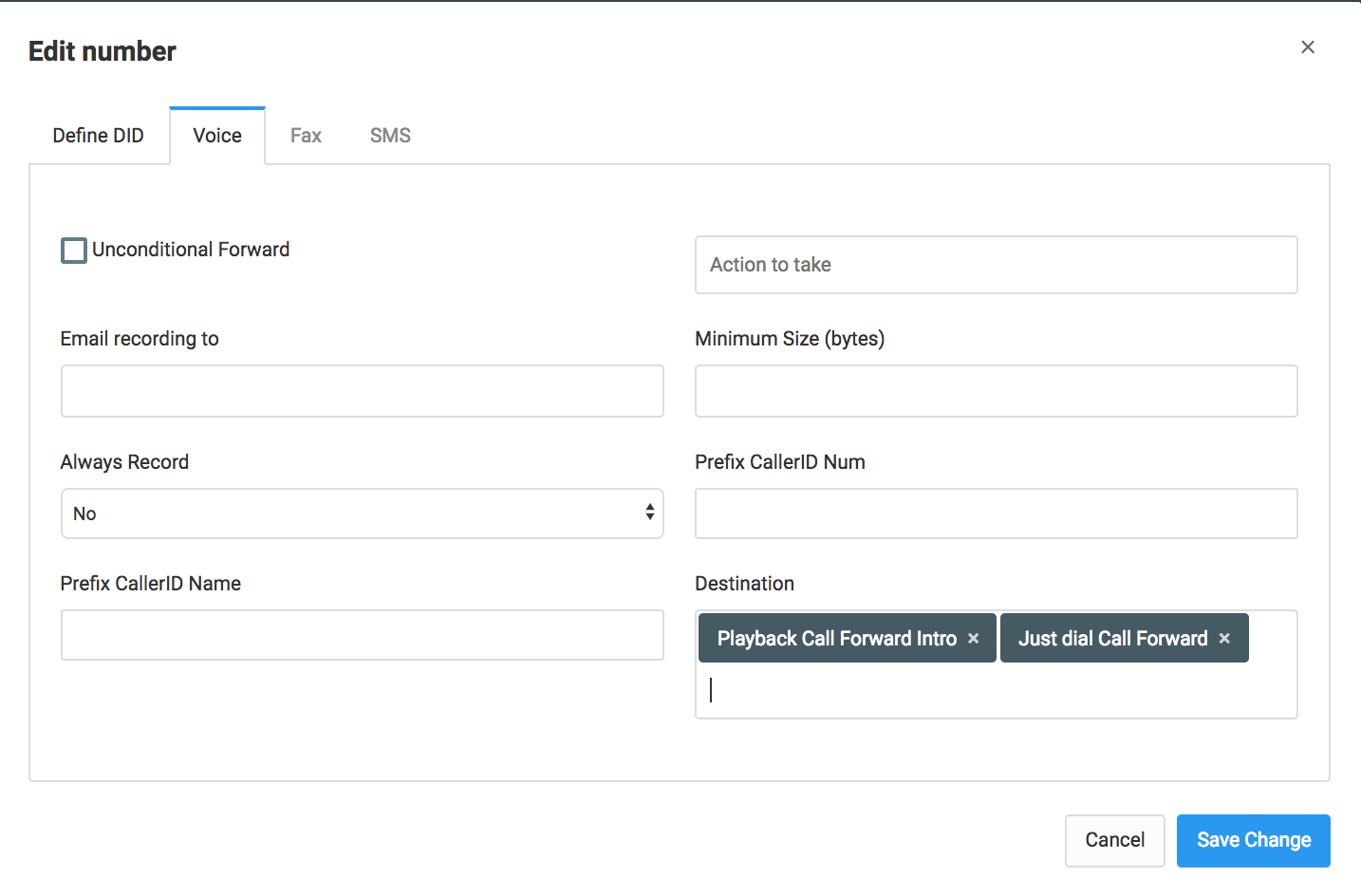
Task: Click the Destination field label
Action: [x=744, y=584]
